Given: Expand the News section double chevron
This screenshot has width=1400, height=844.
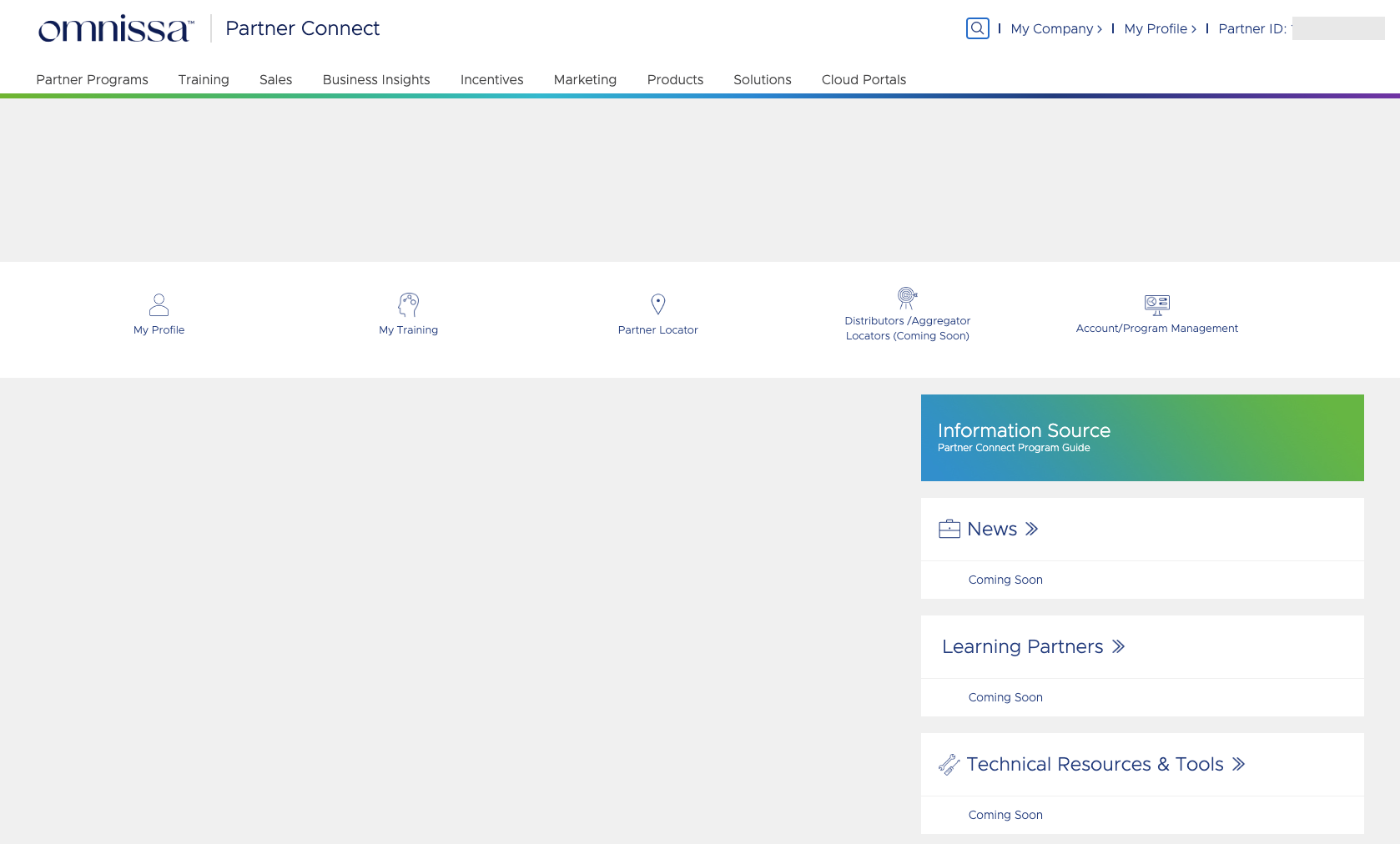Looking at the screenshot, I should (1032, 530).
